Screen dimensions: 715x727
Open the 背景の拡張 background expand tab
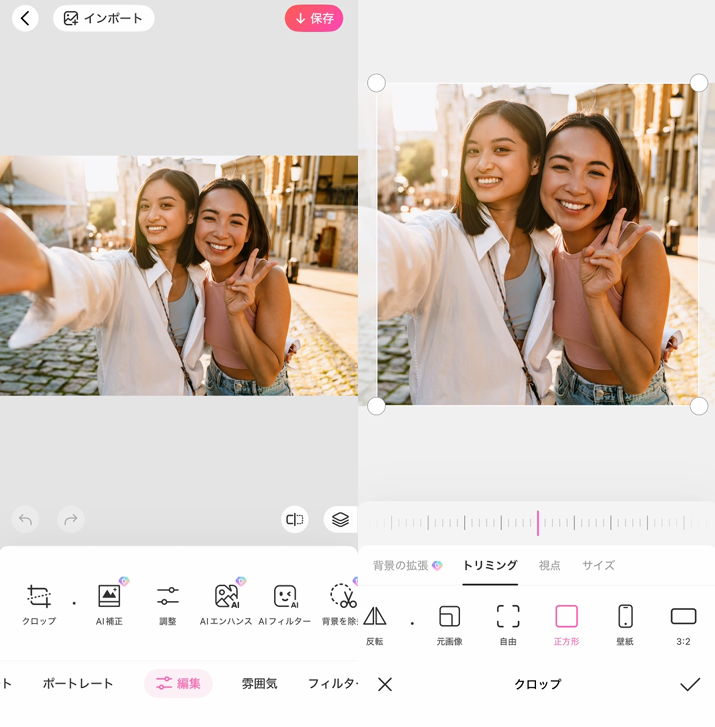click(x=408, y=565)
